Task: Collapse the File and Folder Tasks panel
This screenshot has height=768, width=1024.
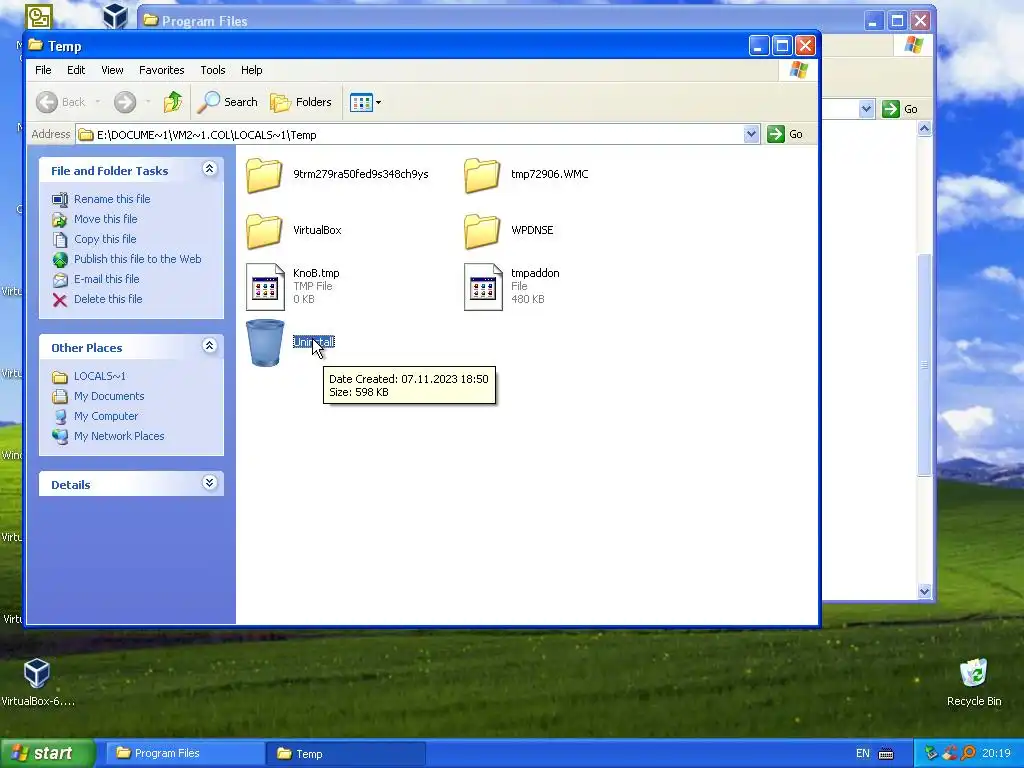Action: coord(209,169)
